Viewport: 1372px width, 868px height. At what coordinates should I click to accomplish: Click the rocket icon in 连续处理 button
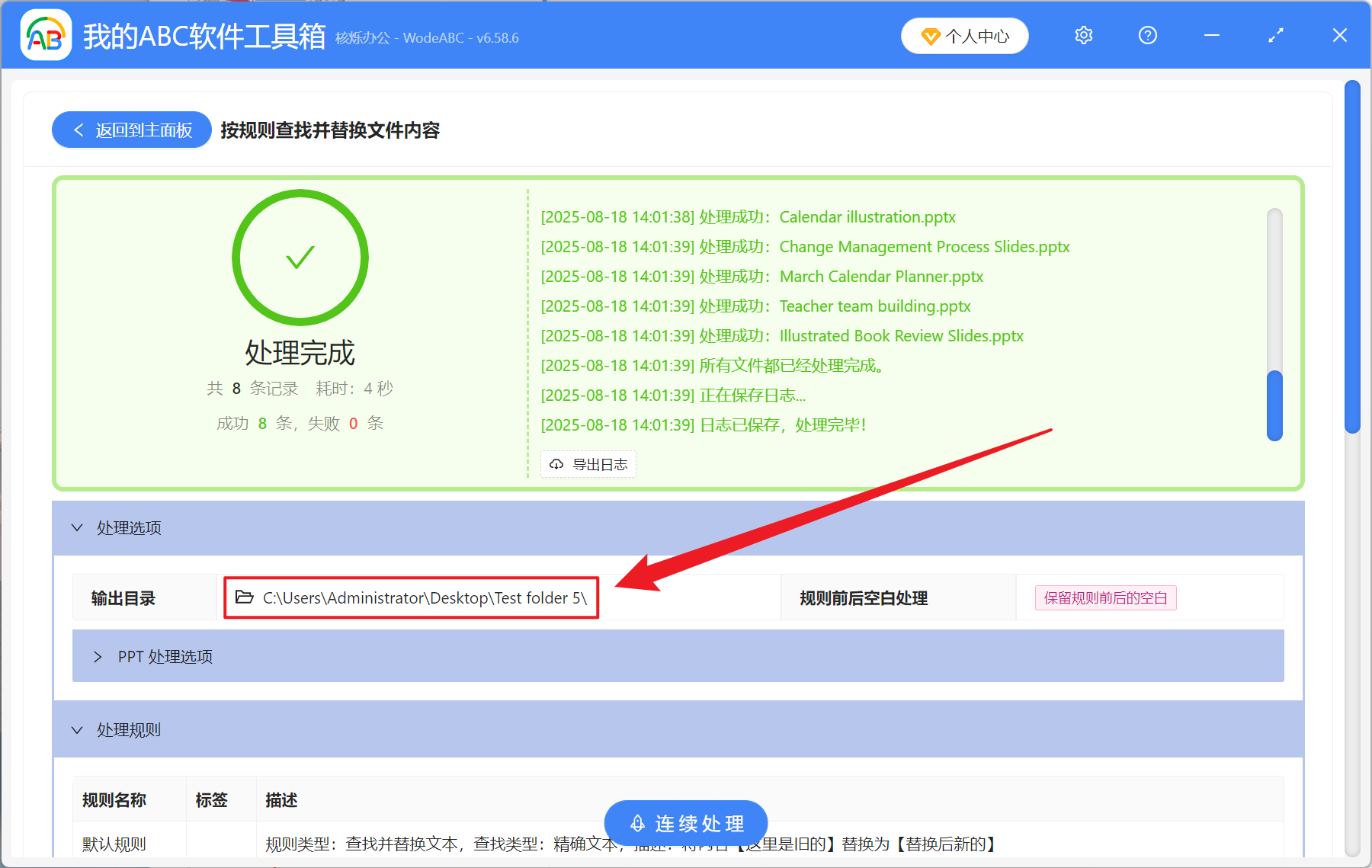point(638,823)
